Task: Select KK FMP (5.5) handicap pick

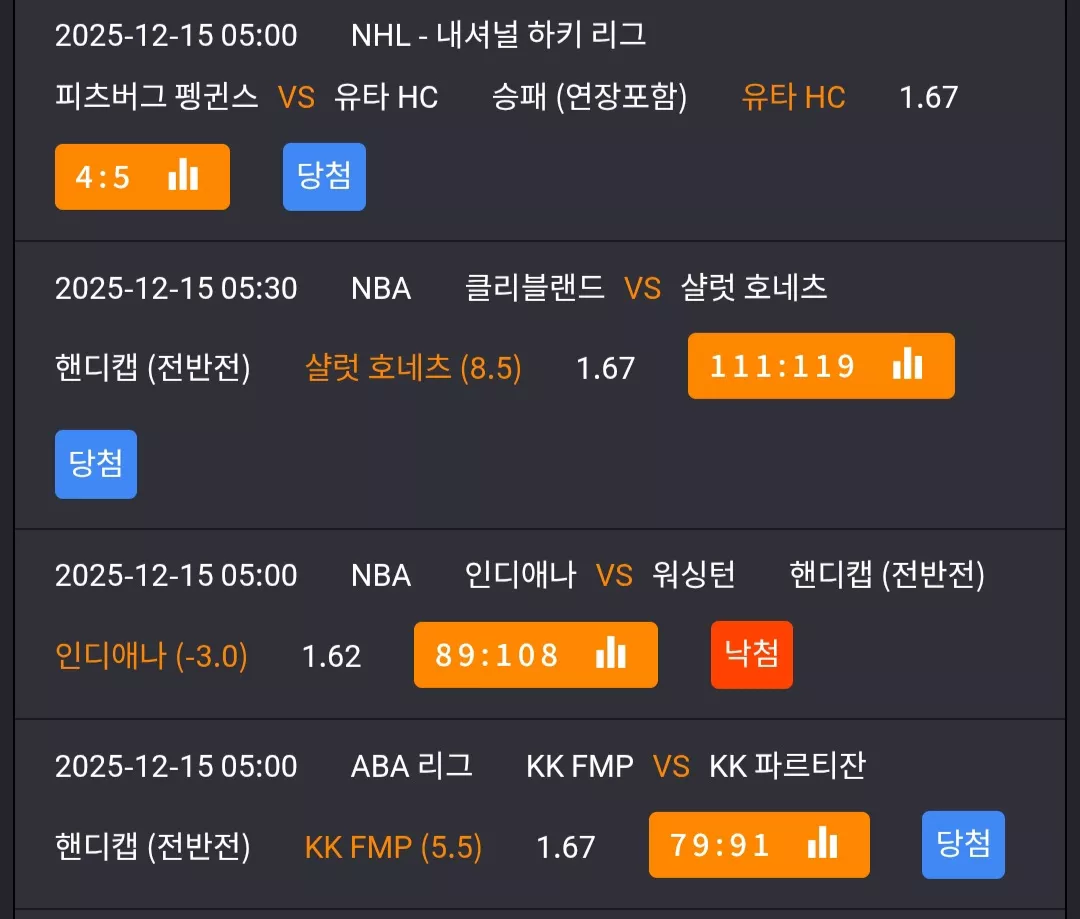Action: point(393,847)
